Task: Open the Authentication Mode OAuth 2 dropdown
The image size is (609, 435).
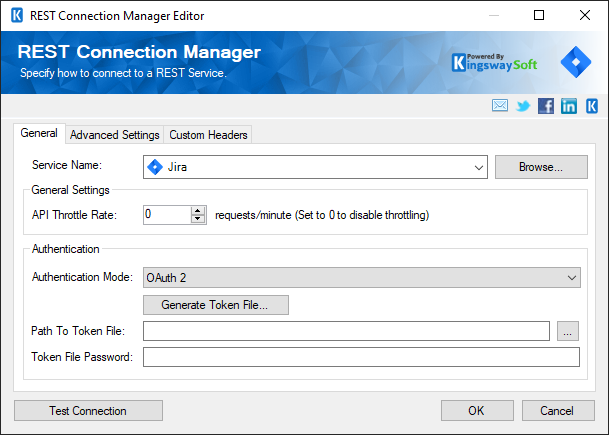Action: point(362,277)
